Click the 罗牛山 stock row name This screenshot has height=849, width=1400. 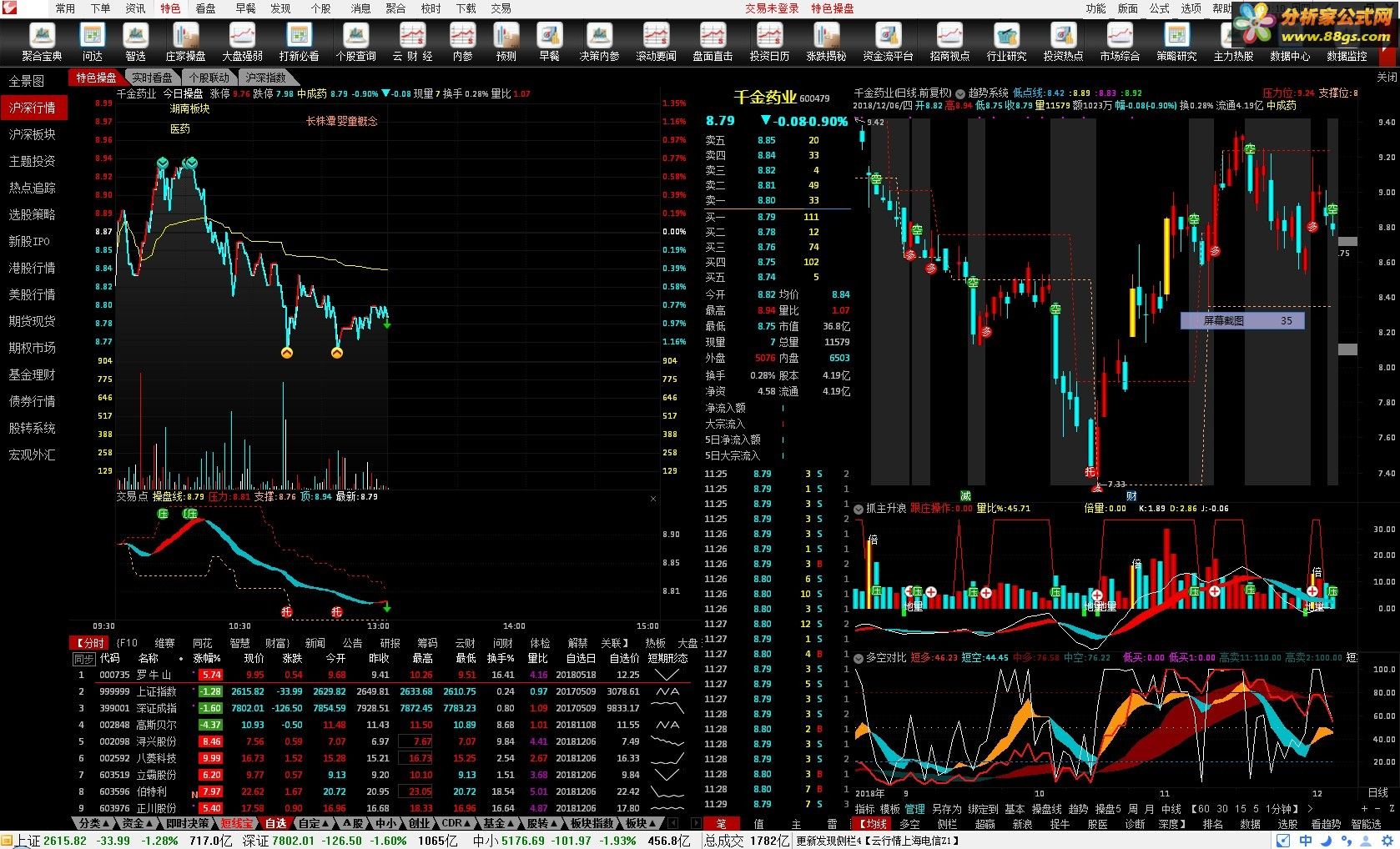click(154, 675)
